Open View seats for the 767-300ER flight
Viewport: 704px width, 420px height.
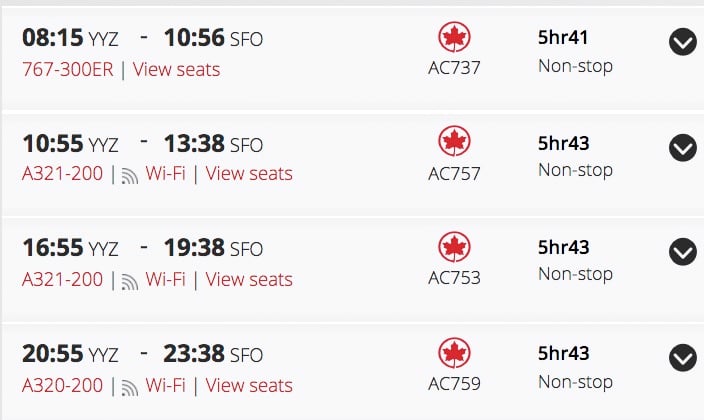pos(176,70)
